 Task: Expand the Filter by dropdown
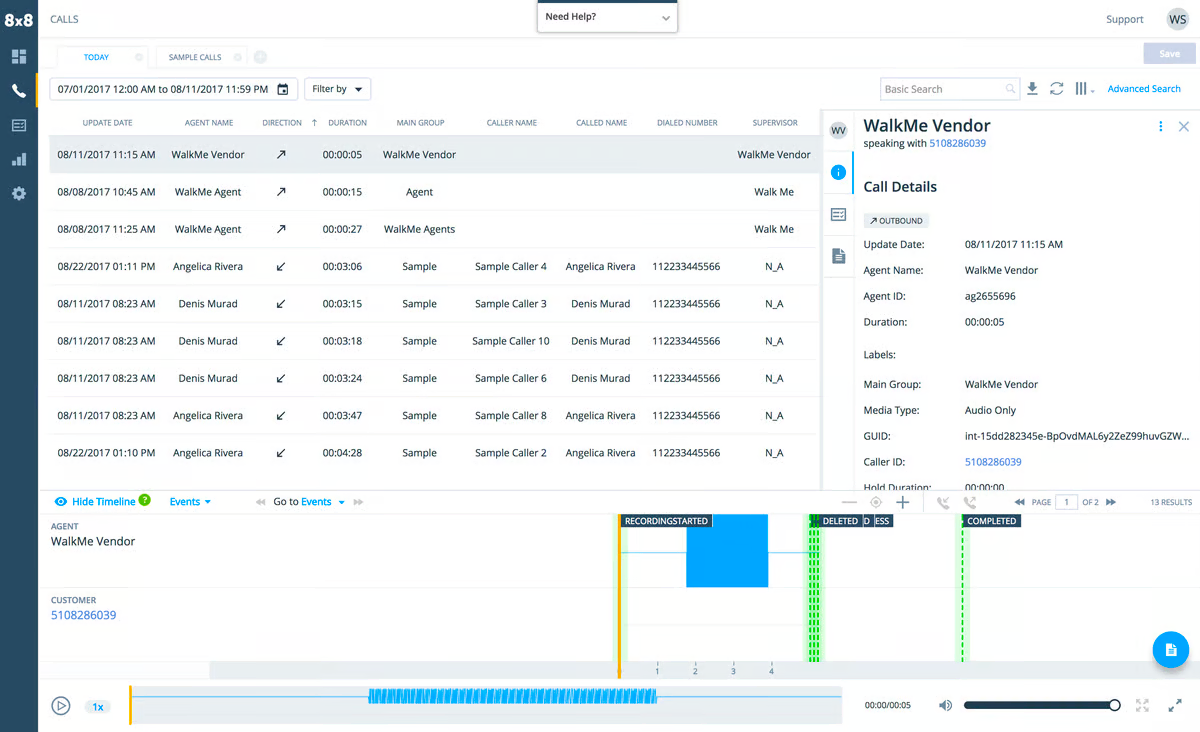pyautogui.click(x=337, y=89)
